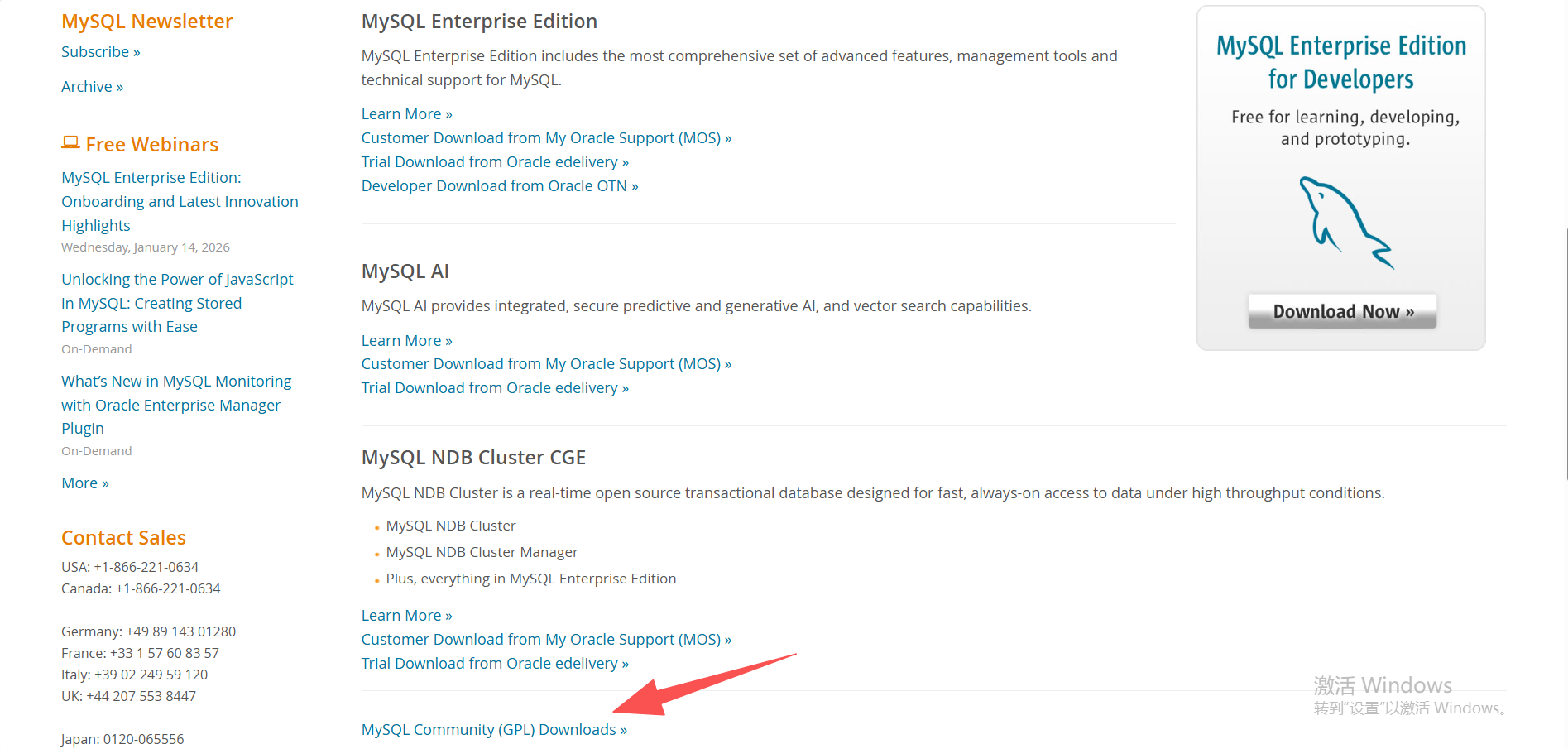1568x749 pixels.
Task: Click the MySQL Newsletter heading
Action: point(147,22)
